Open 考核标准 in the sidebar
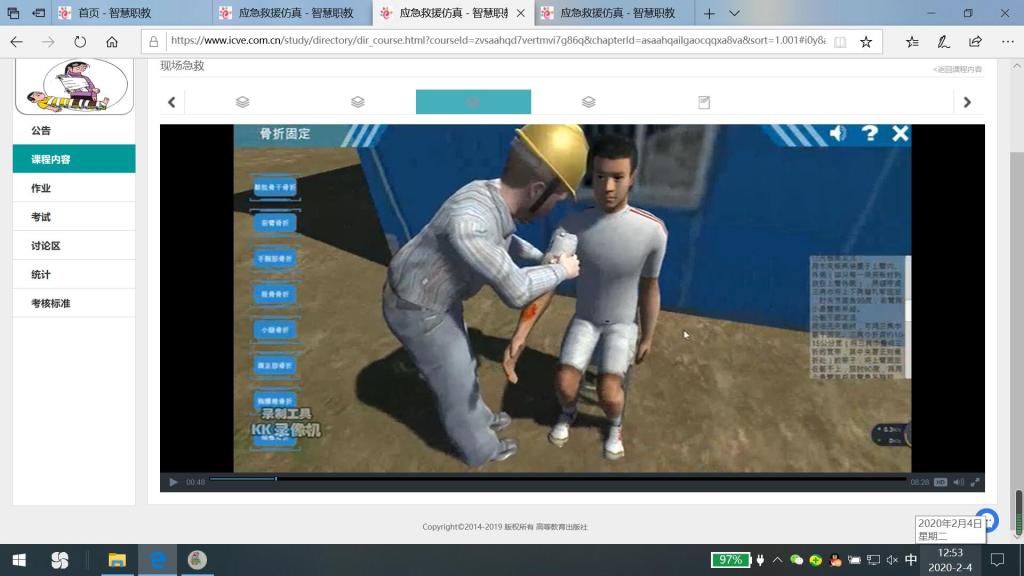 74,303
